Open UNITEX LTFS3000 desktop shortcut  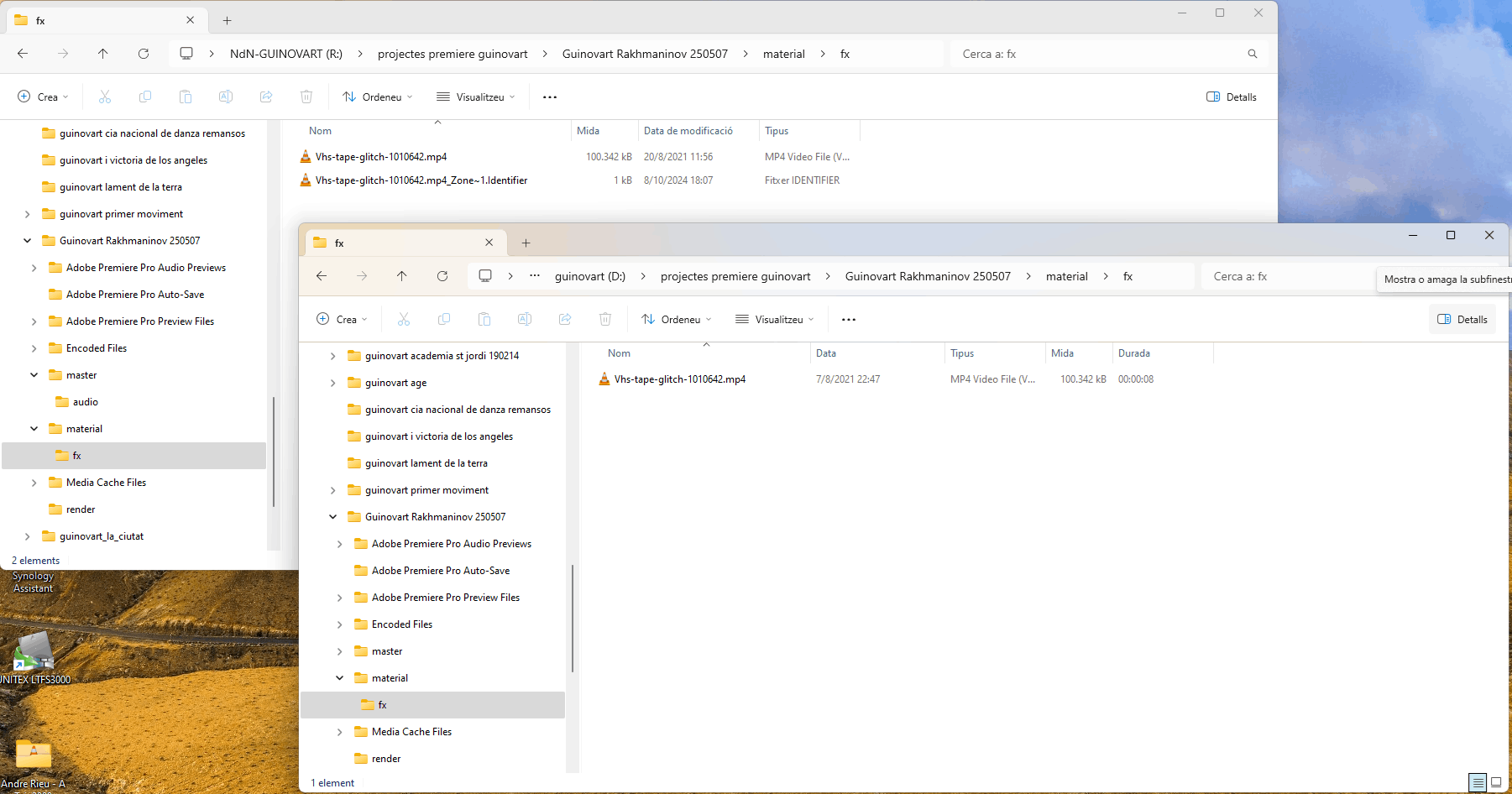point(34,659)
